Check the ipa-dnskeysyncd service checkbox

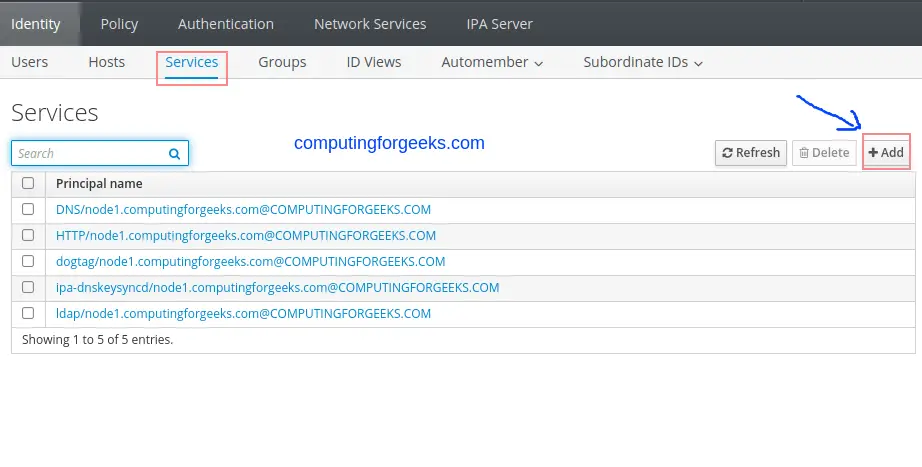[x=28, y=286]
